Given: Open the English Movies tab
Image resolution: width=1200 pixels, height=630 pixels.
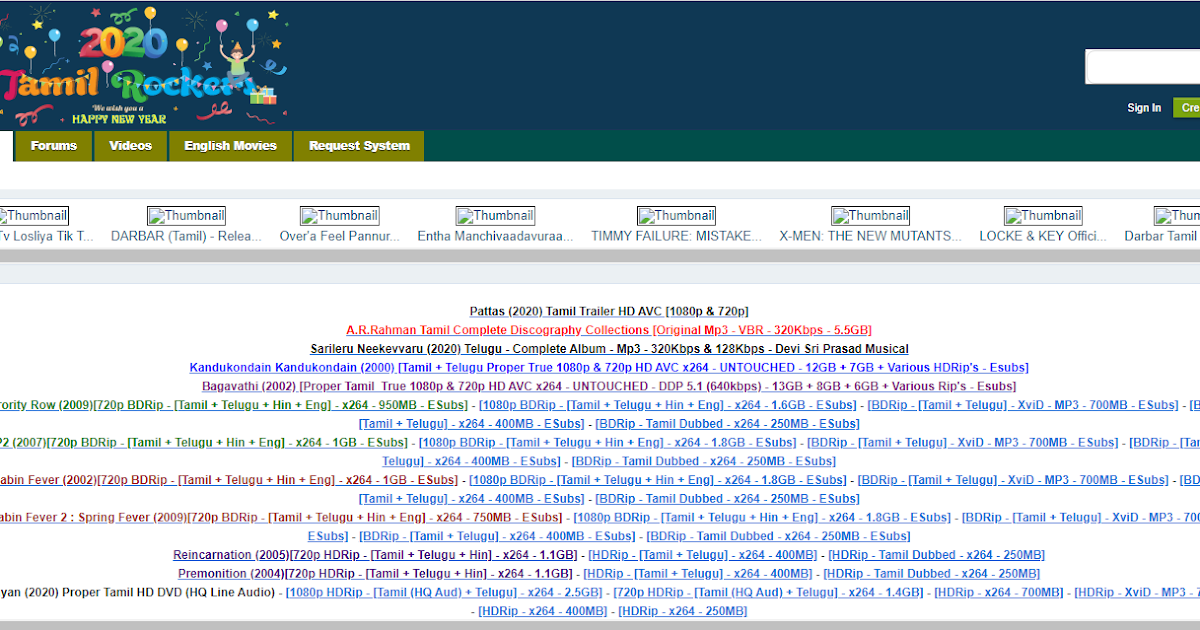Looking at the screenshot, I should click(230, 146).
